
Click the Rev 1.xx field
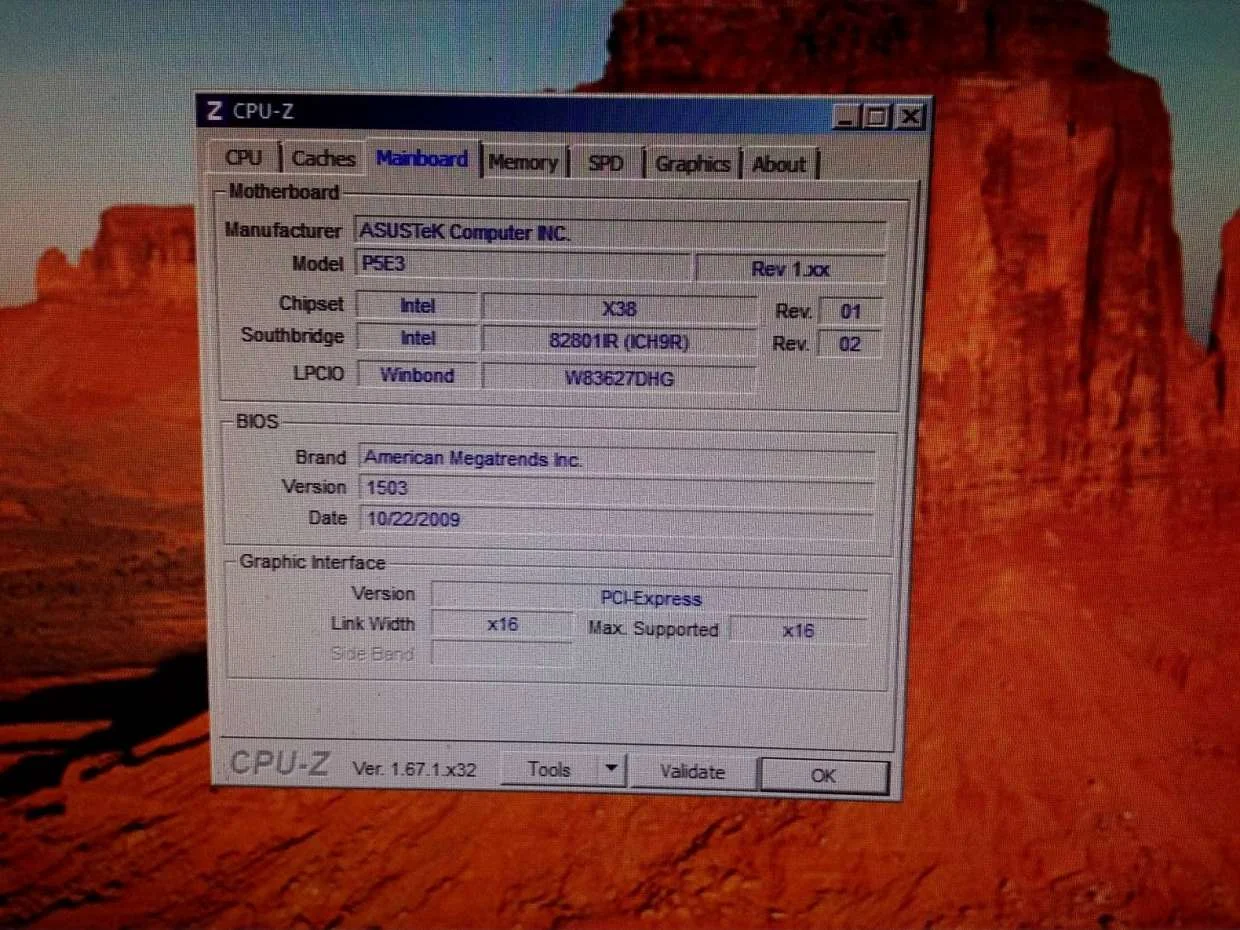pyautogui.click(x=790, y=269)
